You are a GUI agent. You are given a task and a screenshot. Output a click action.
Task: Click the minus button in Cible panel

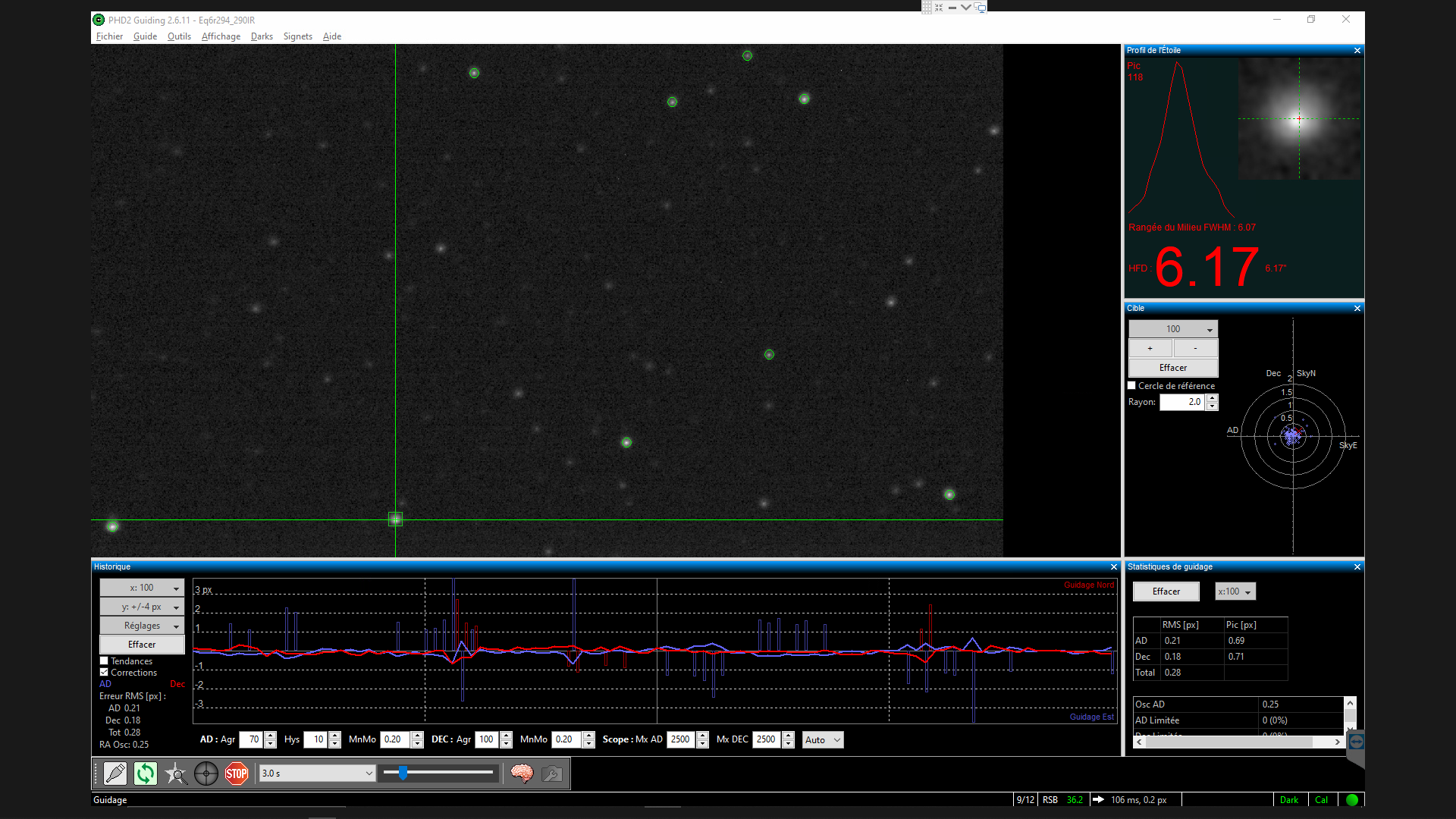pyautogui.click(x=1196, y=349)
